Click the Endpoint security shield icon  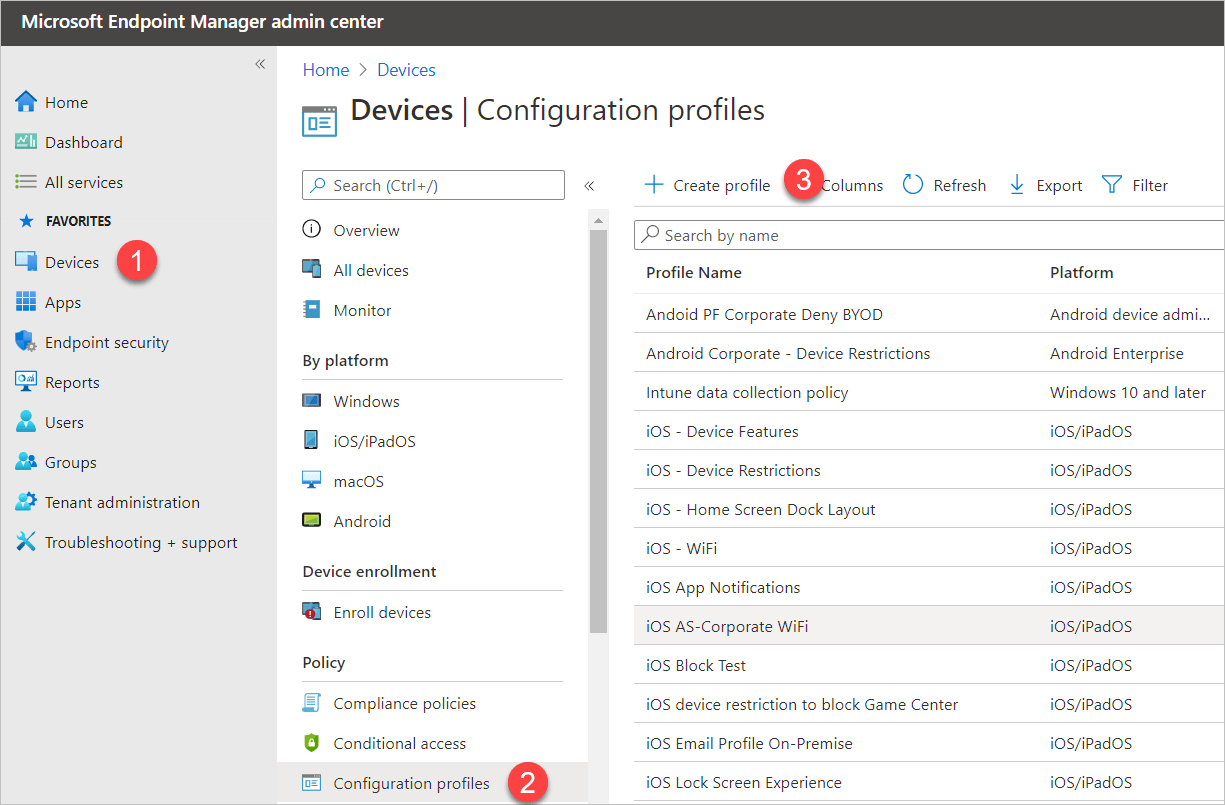point(26,342)
